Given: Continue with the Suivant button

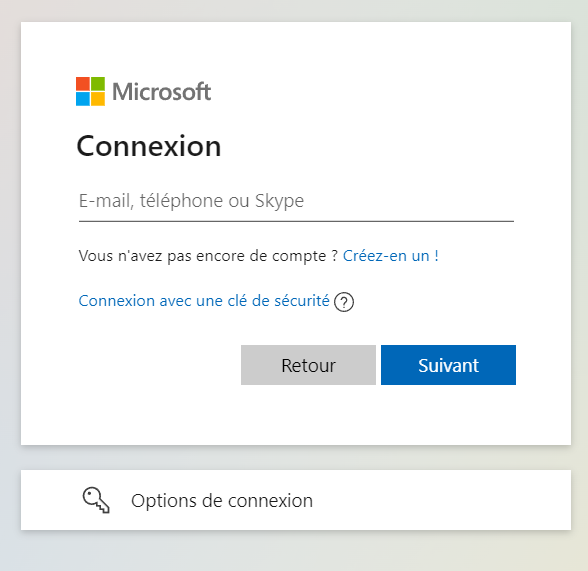Looking at the screenshot, I should pyautogui.click(x=448, y=365).
